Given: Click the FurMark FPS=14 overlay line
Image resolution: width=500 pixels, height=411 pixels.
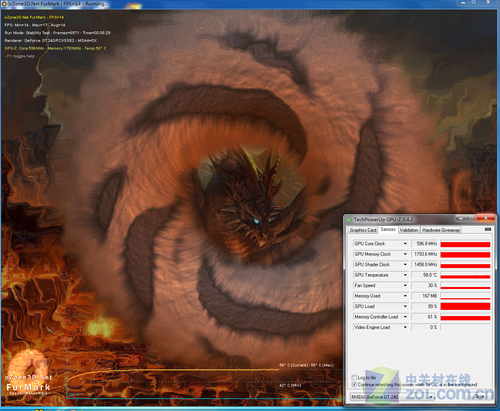Looking at the screenshot, I should (x=34, y=17).
